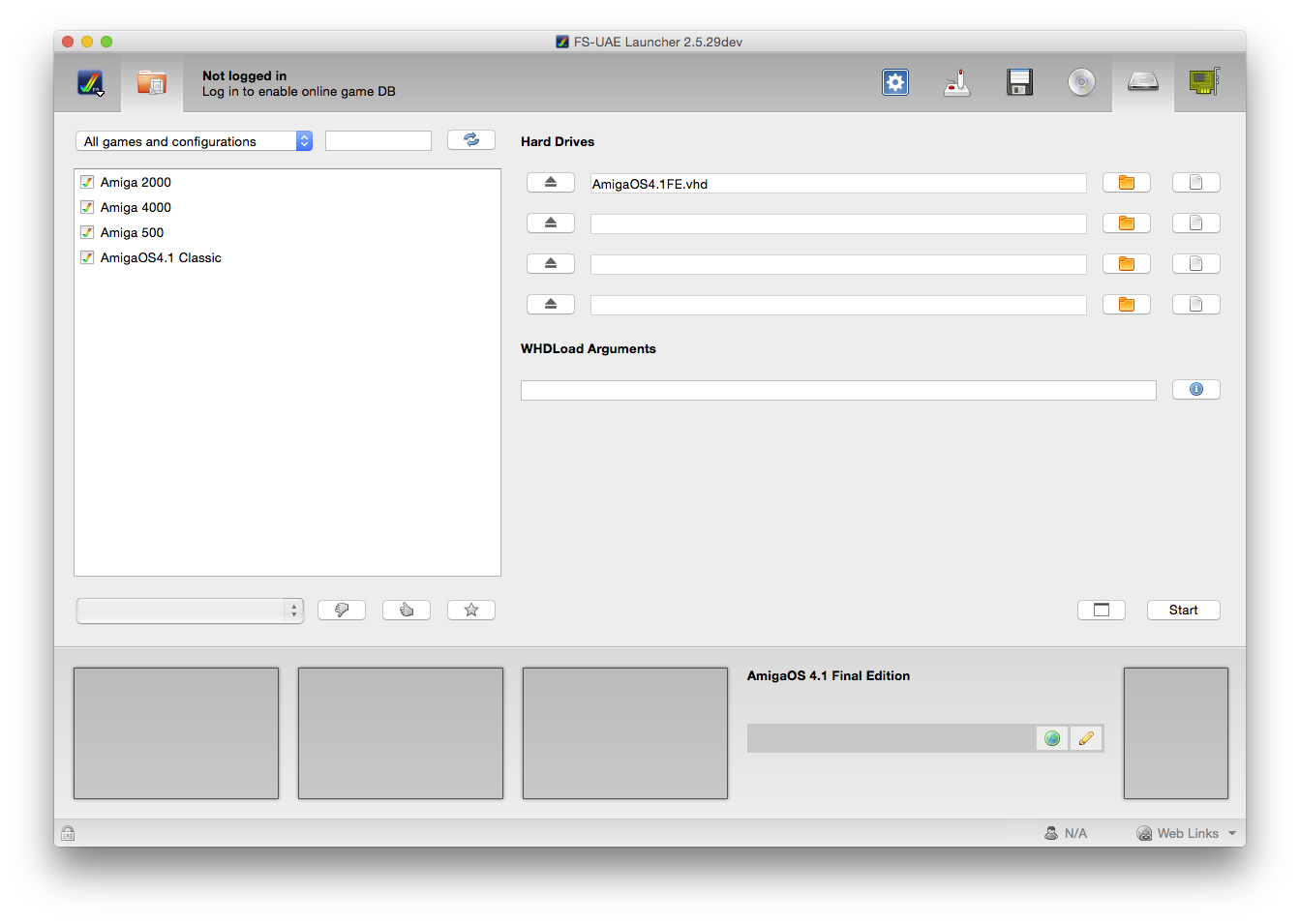Click the second hard drive eject button

point(551,224)
